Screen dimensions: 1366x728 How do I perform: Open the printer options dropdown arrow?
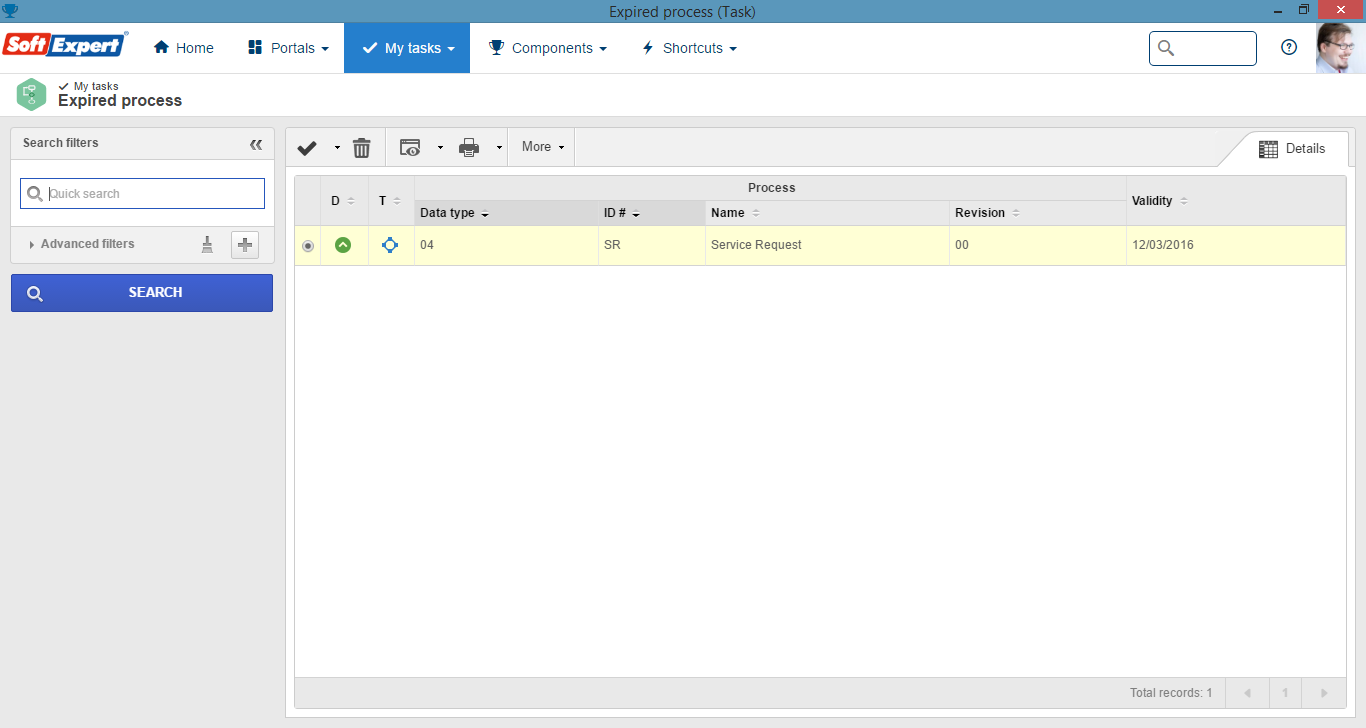(498, 148)
